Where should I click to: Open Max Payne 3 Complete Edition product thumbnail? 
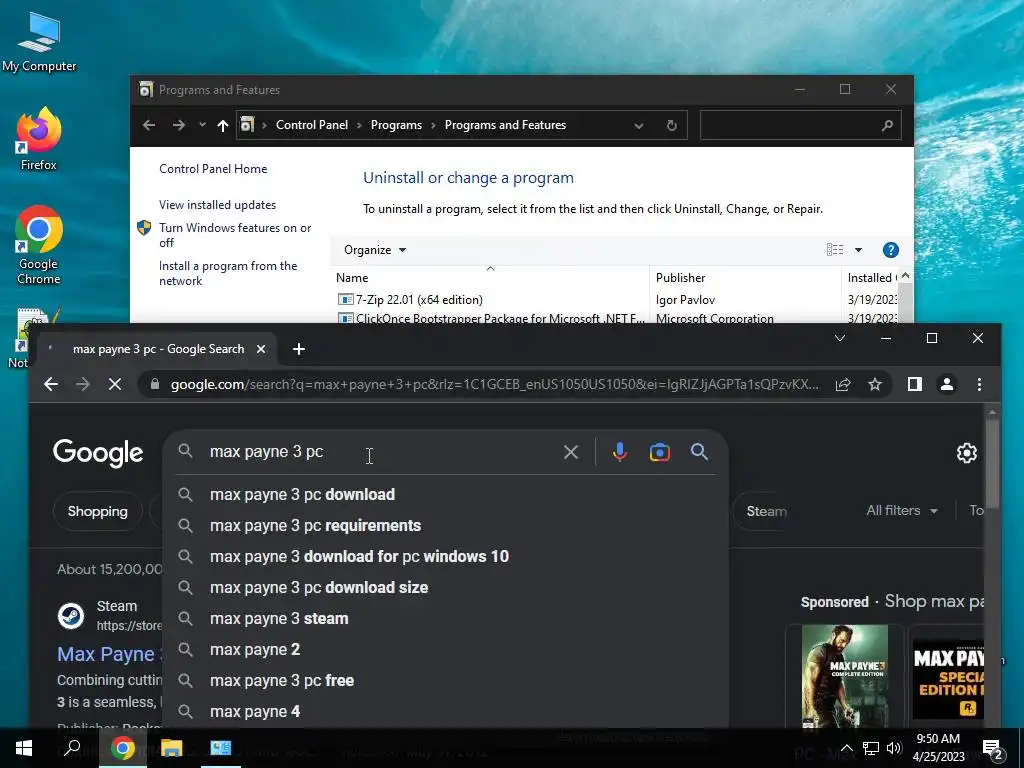[x=844, y=677]
